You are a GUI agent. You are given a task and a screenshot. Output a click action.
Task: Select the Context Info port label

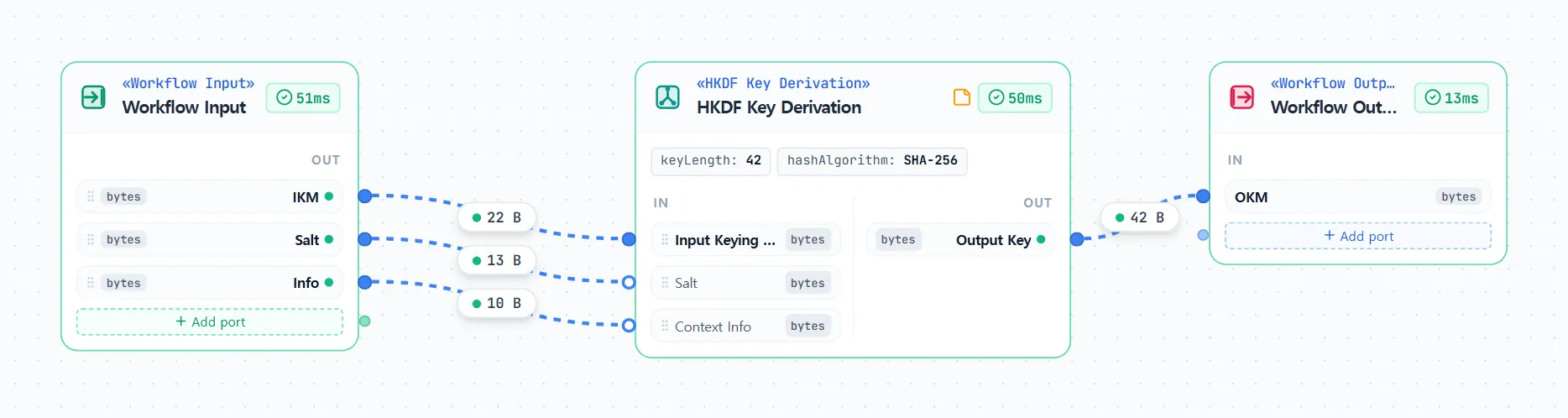[713, 327]
